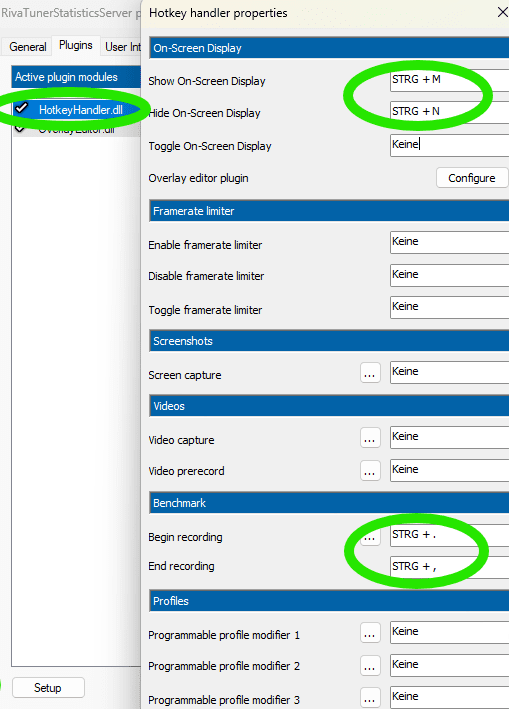
Task: Click the Active plugin modules header
Action: (76, 77)
